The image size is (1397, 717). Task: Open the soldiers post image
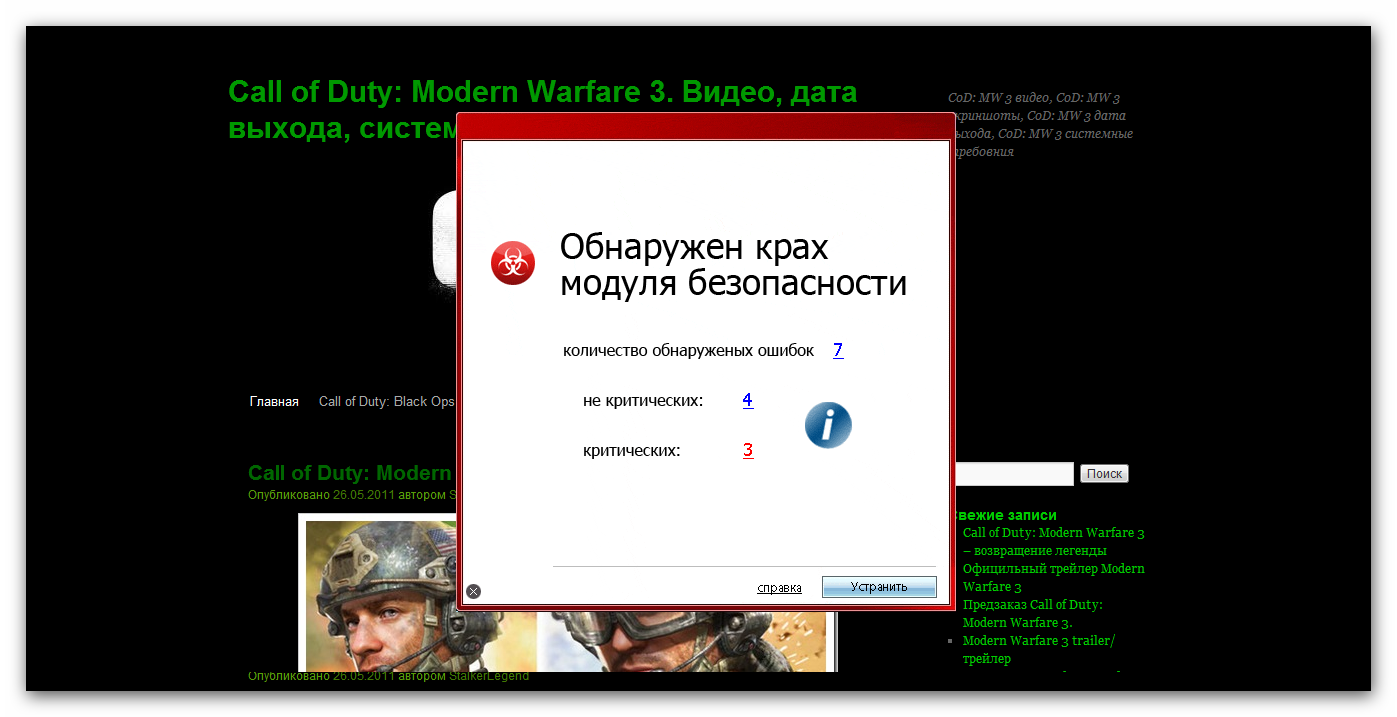[x=567, y=593]
